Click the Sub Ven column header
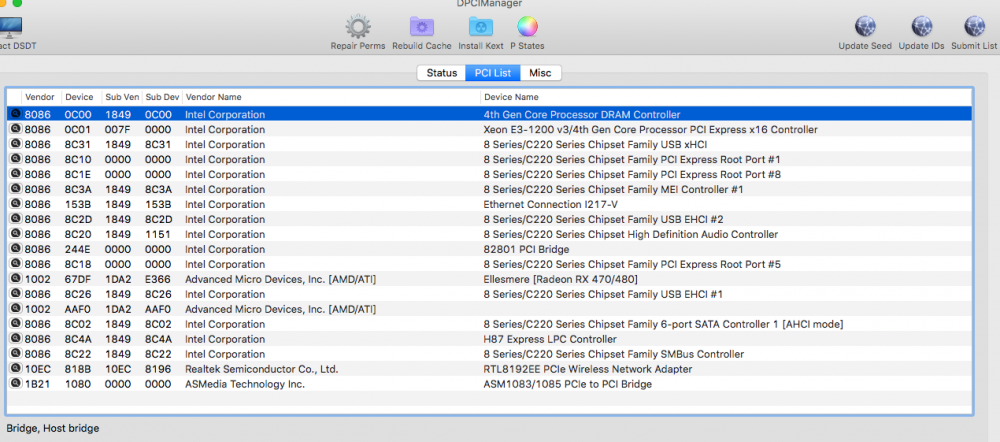1000x442 pixels. click(x=122, y=97)
